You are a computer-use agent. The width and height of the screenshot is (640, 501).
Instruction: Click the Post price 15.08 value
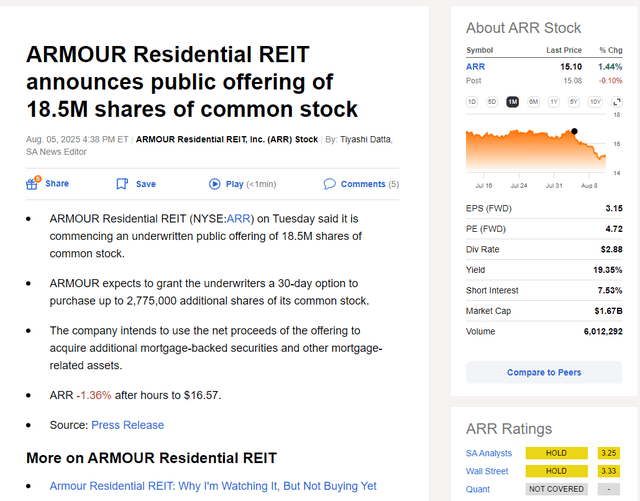pos(573,81)
